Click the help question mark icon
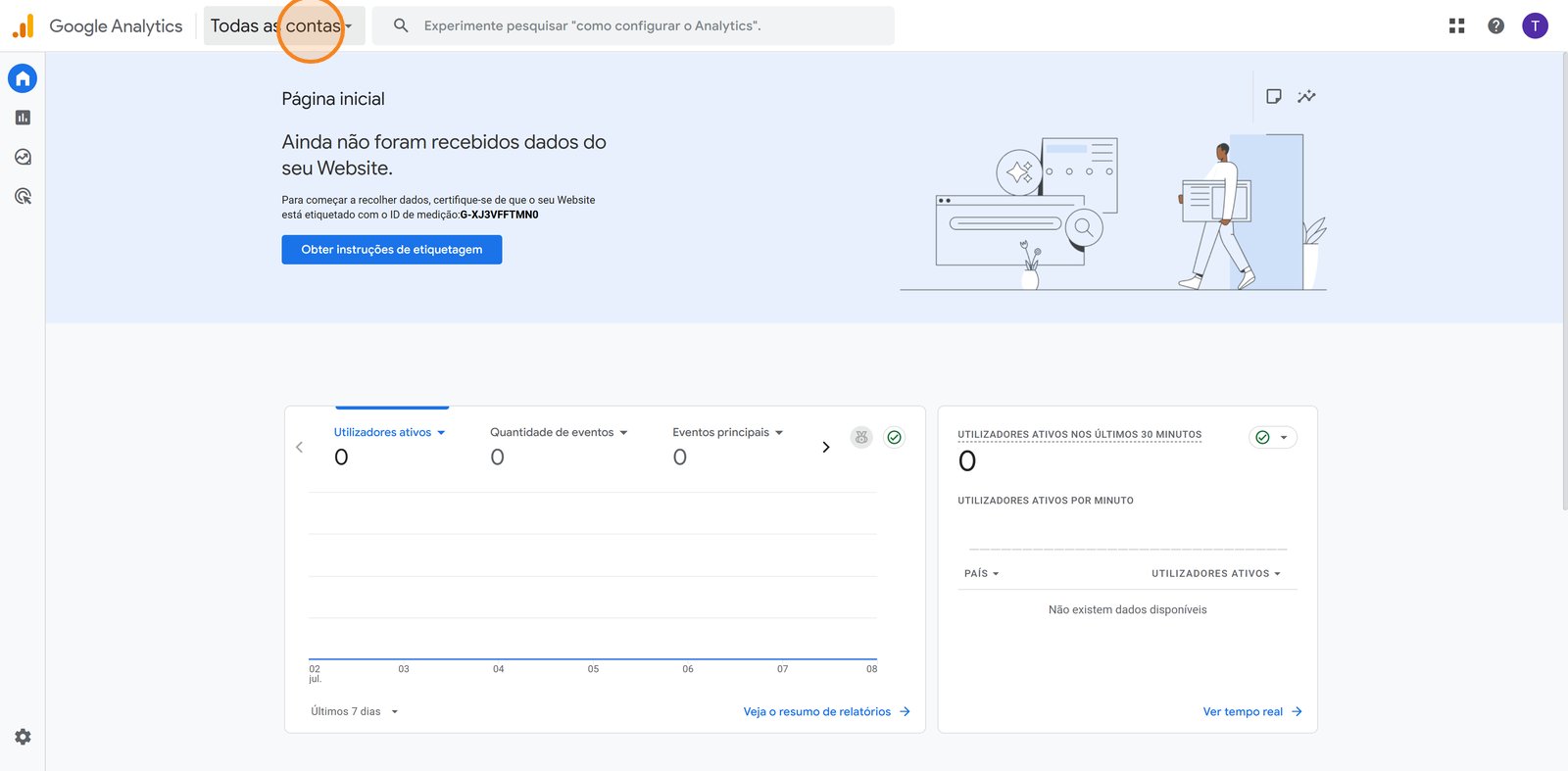This screenshot has height=771, width=1568. (1495, 25)
